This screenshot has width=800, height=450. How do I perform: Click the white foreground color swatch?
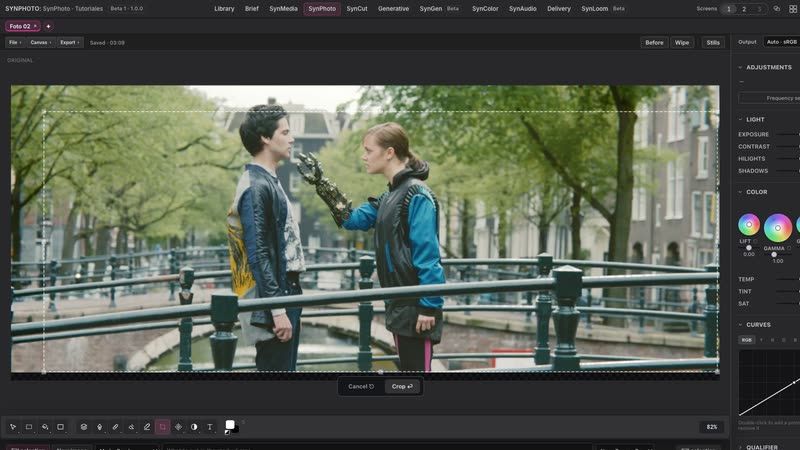[x=230, y=424]
